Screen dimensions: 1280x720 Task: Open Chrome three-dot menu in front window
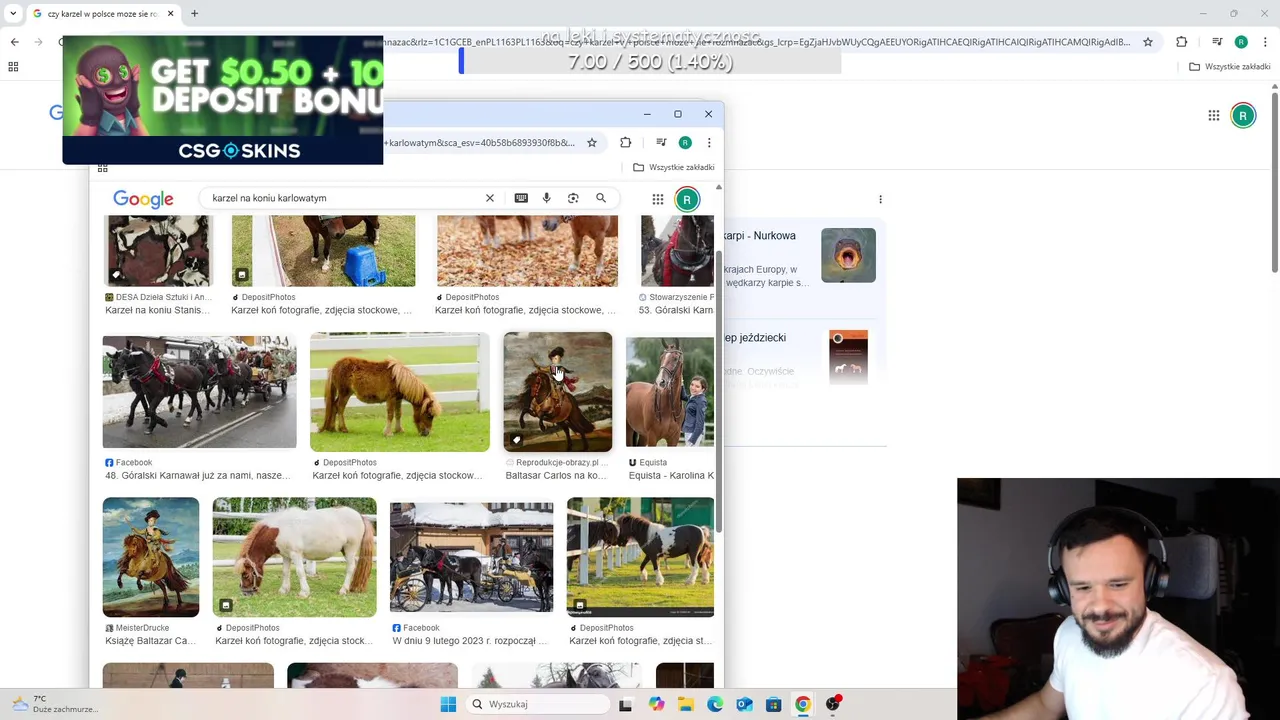pyautogui.click(x=709, y=142)
